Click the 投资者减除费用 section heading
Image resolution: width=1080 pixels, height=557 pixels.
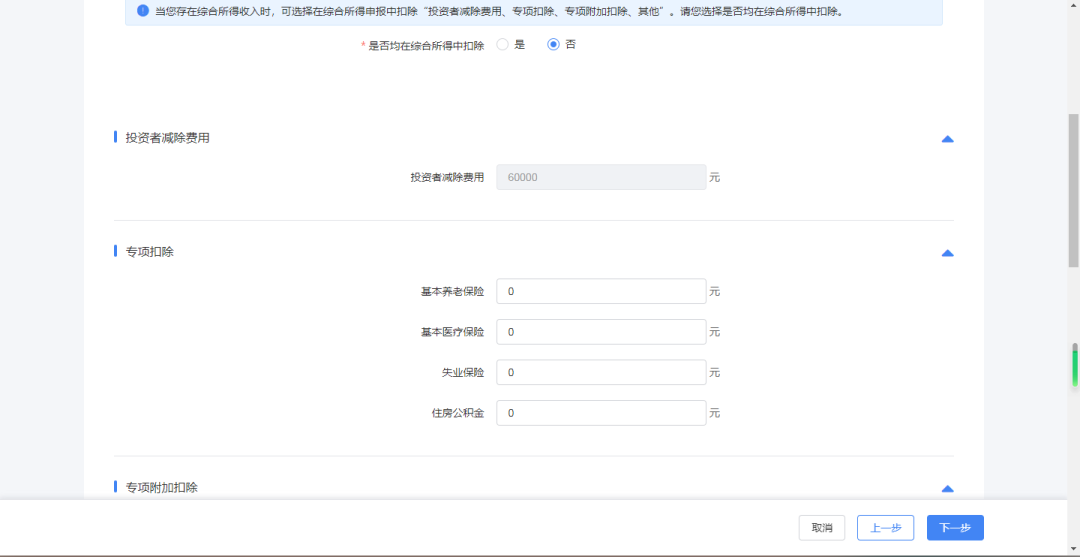(167, 138)
